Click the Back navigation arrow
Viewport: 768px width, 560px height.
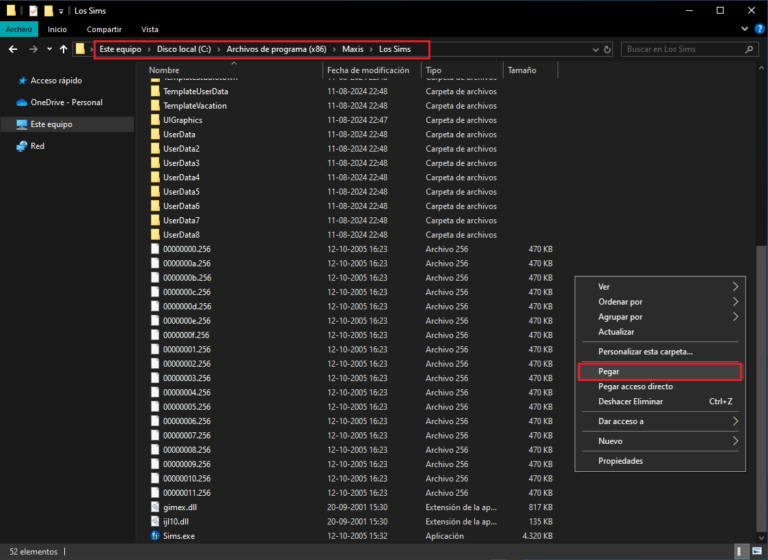click(13, 49)
